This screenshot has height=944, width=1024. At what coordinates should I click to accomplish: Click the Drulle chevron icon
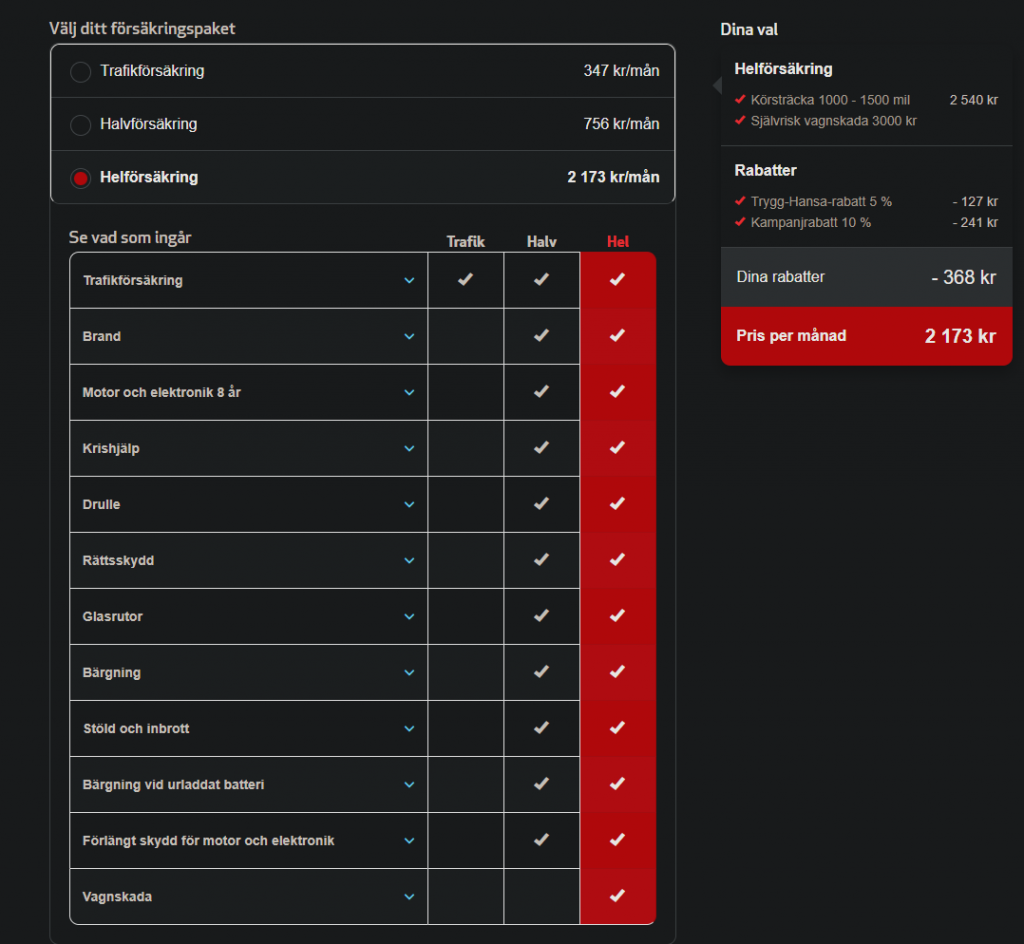click(x=409, y=505)
